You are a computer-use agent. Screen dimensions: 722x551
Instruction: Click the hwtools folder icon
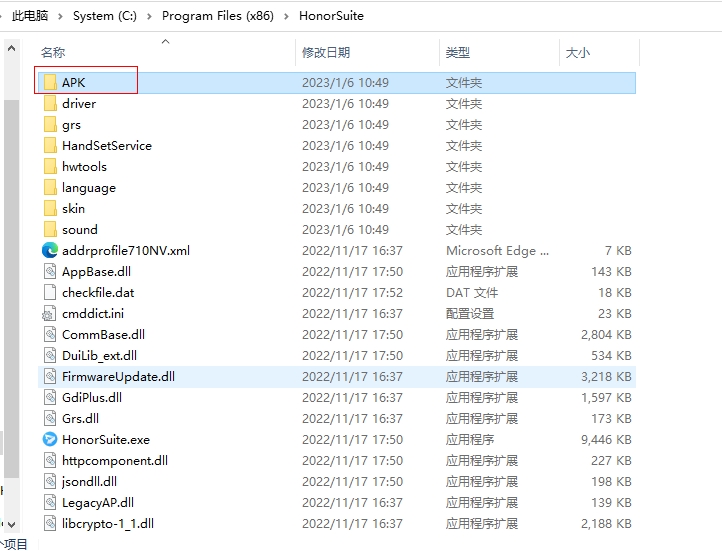pos(50,166)
